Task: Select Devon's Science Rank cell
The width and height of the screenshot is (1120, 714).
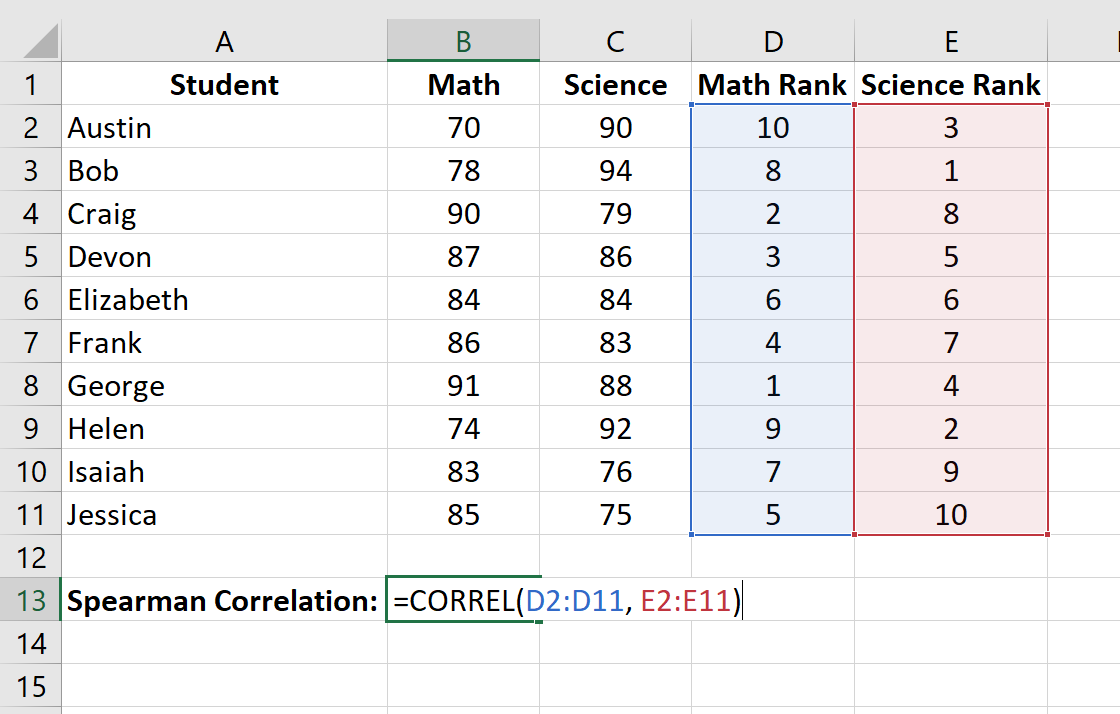Action: click(x=951, y=256)
